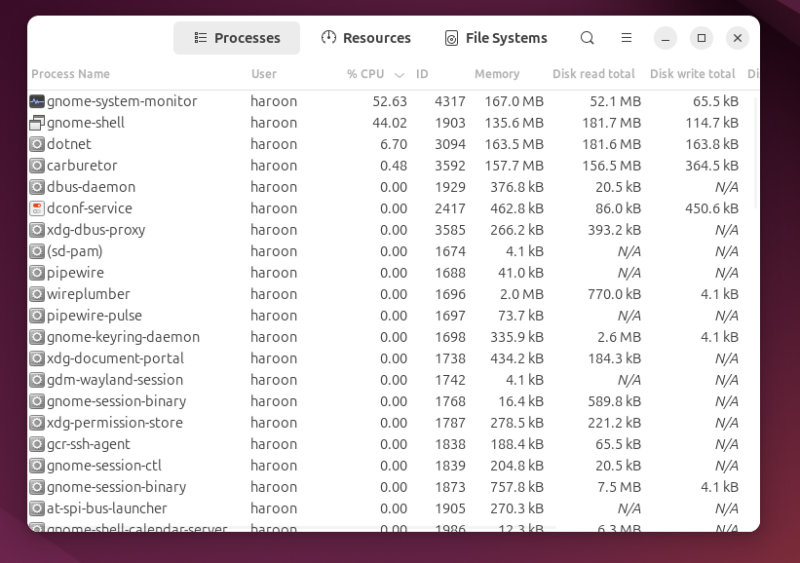The height and width of the screenshot is (563, 800).
Task: Sort by User column header
Action: (x=264, y=74)
